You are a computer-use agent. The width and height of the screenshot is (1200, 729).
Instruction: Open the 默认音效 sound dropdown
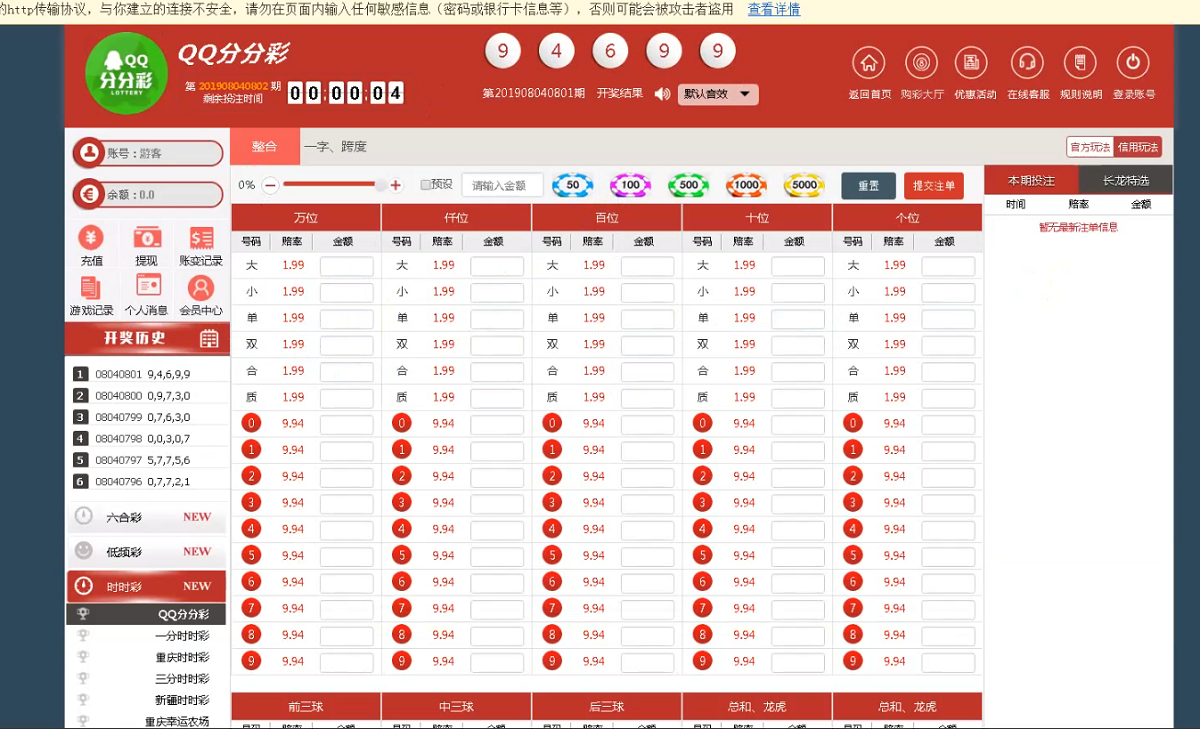(x=718, y=94)
